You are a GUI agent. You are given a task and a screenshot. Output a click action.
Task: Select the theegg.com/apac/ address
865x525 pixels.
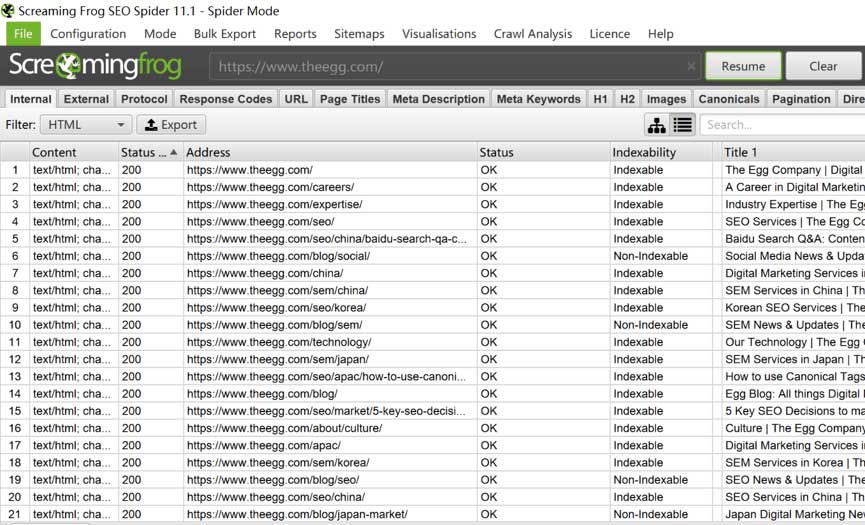click(264, 445)
